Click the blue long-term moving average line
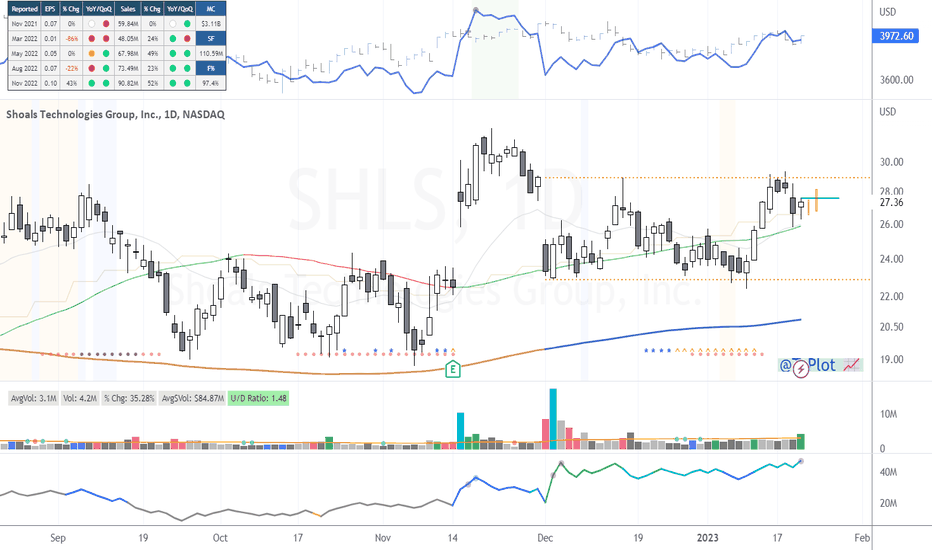This screenshot has height=550, width=932. pos(673,331)
